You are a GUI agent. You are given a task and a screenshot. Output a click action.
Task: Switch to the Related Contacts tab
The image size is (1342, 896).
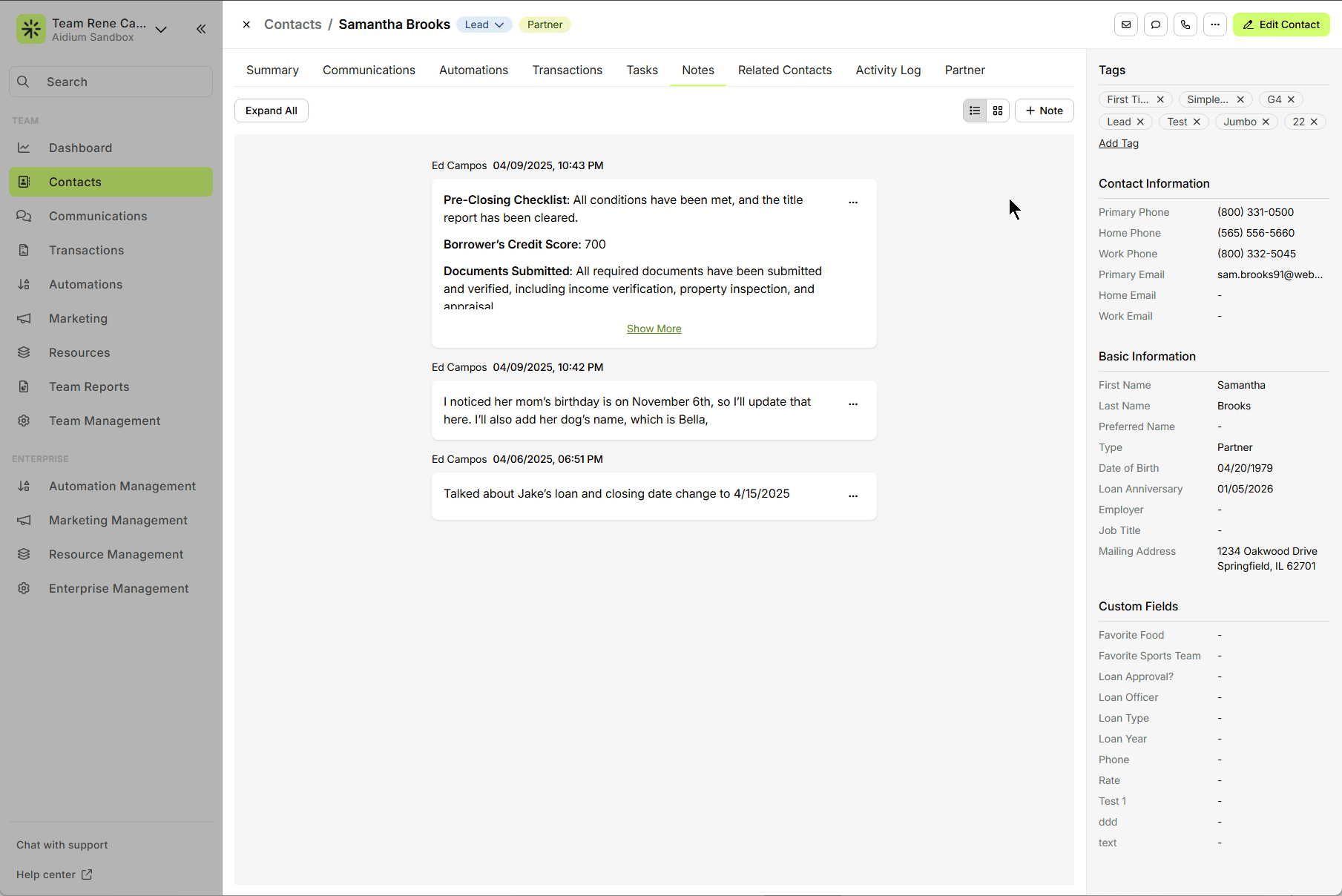coord(784,70)
